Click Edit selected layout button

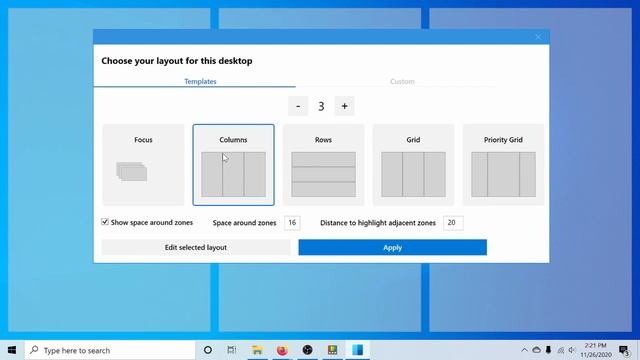196,247
